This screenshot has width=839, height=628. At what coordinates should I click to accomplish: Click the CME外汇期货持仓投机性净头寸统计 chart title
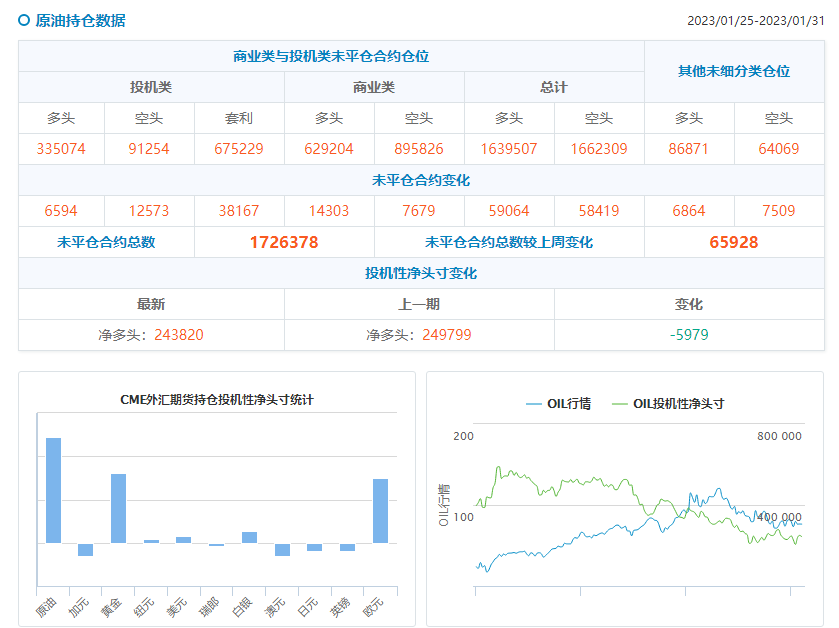[x=217, y=400]
